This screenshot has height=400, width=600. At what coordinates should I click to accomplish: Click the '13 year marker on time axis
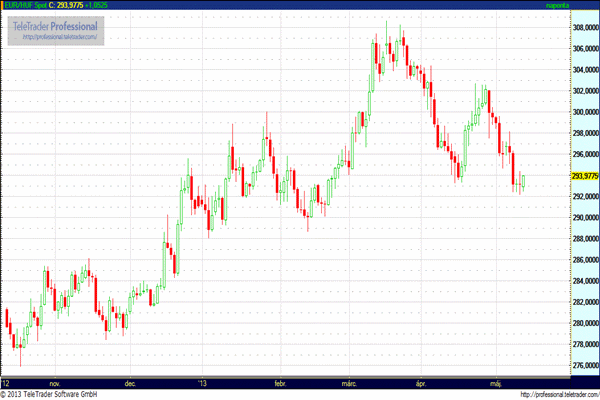click(203, 382)
